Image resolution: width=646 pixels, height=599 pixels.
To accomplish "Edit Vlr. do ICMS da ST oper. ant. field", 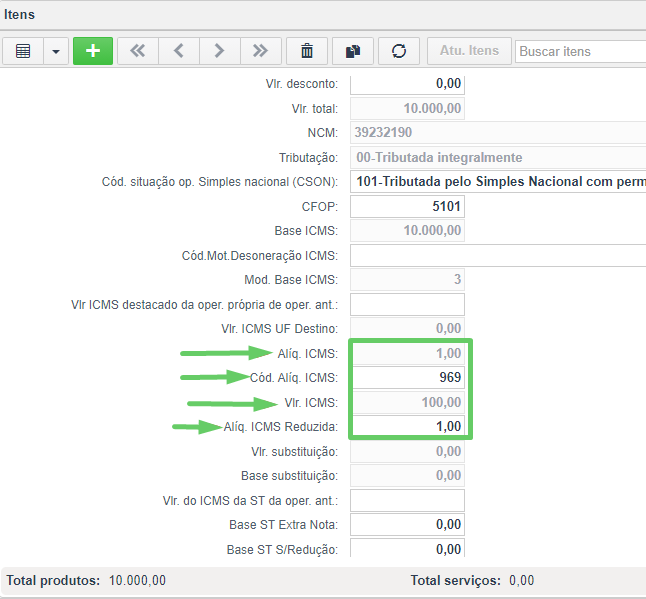I will [x=407, y=501].
